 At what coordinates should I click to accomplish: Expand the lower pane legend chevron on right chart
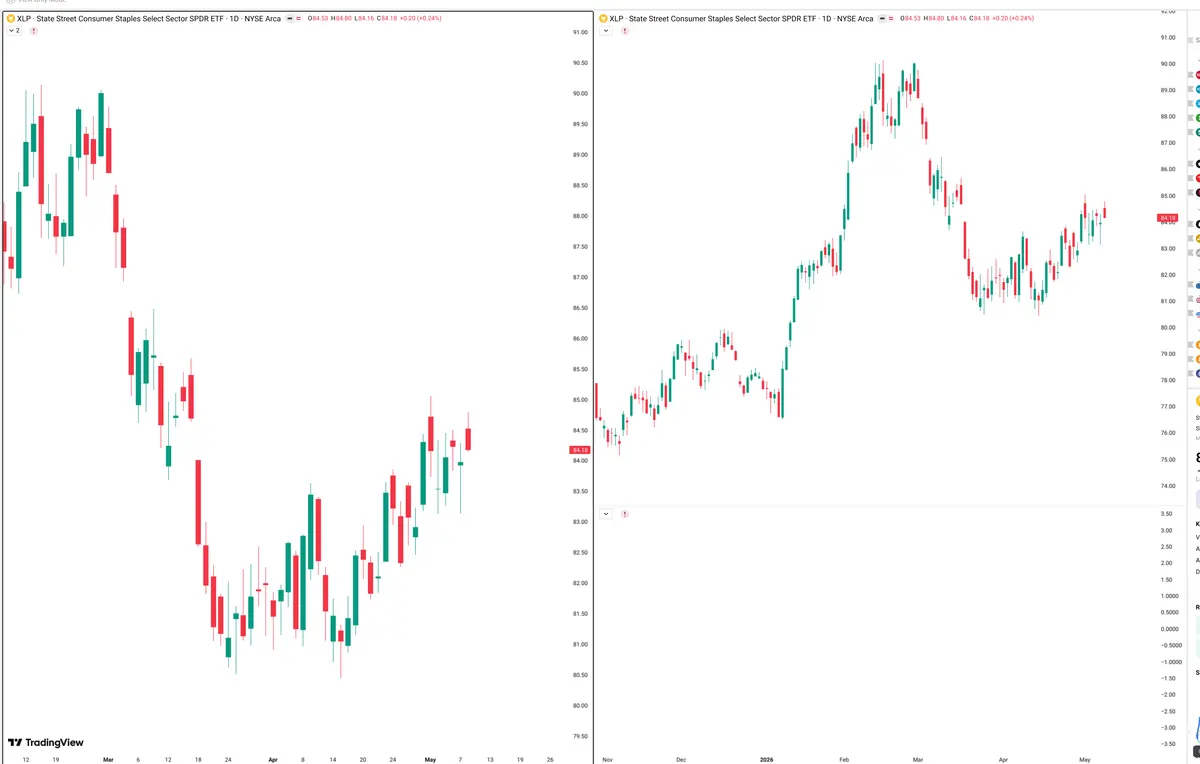tap(605, 514)
